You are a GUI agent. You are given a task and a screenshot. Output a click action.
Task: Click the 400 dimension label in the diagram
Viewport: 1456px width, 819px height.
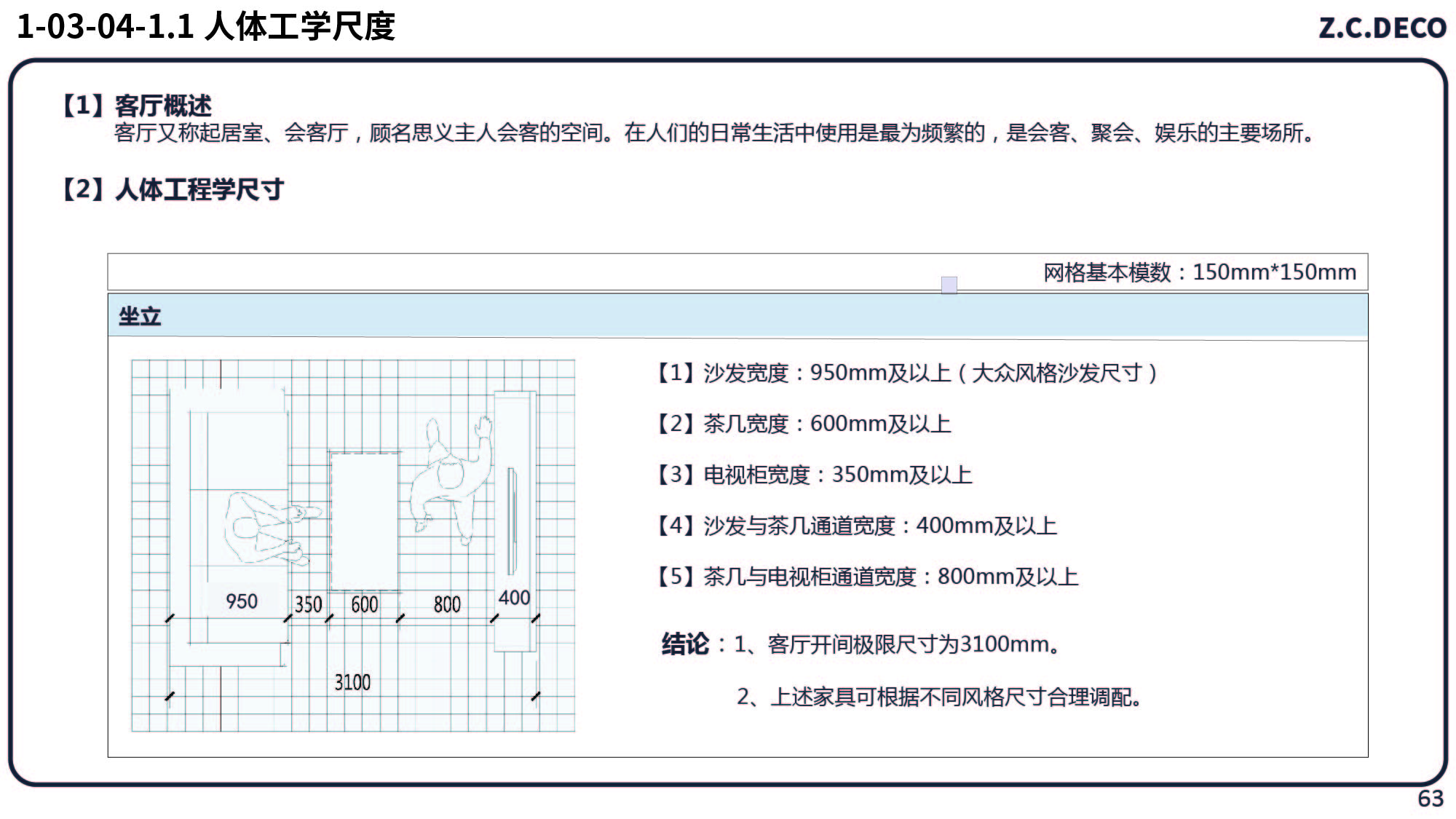(x=514, y=598)
